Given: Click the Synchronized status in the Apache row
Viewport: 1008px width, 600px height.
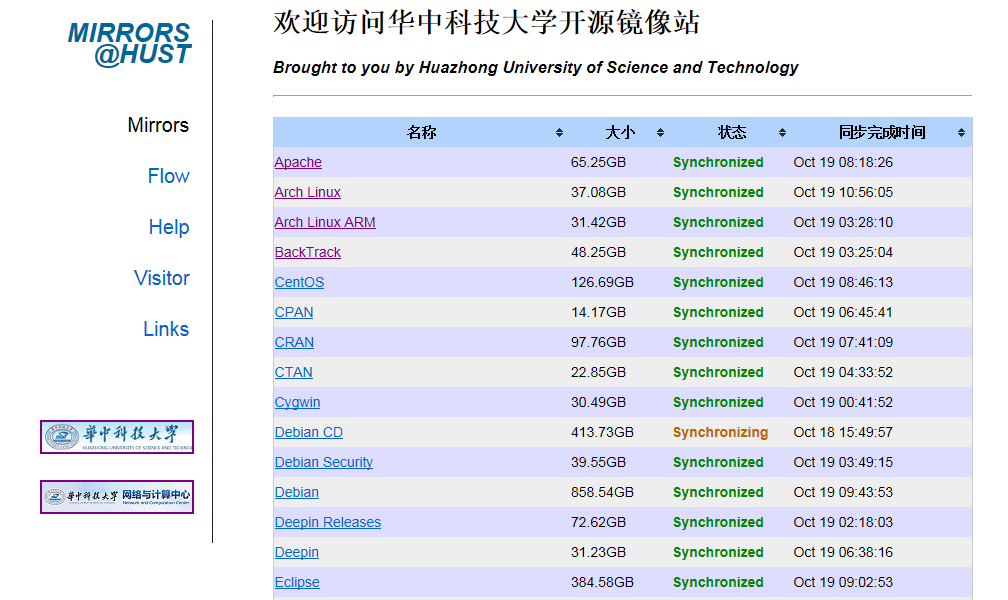Looking at the screenshot, I should click(718, 162).
